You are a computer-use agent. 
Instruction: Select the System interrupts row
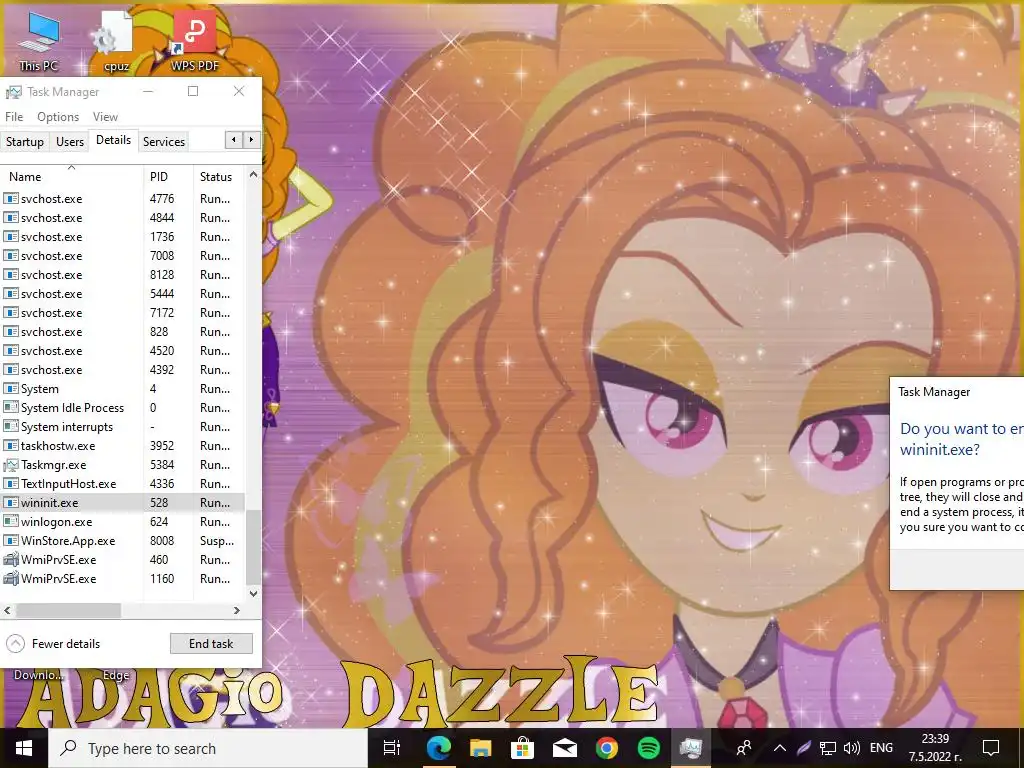point(123,426)
